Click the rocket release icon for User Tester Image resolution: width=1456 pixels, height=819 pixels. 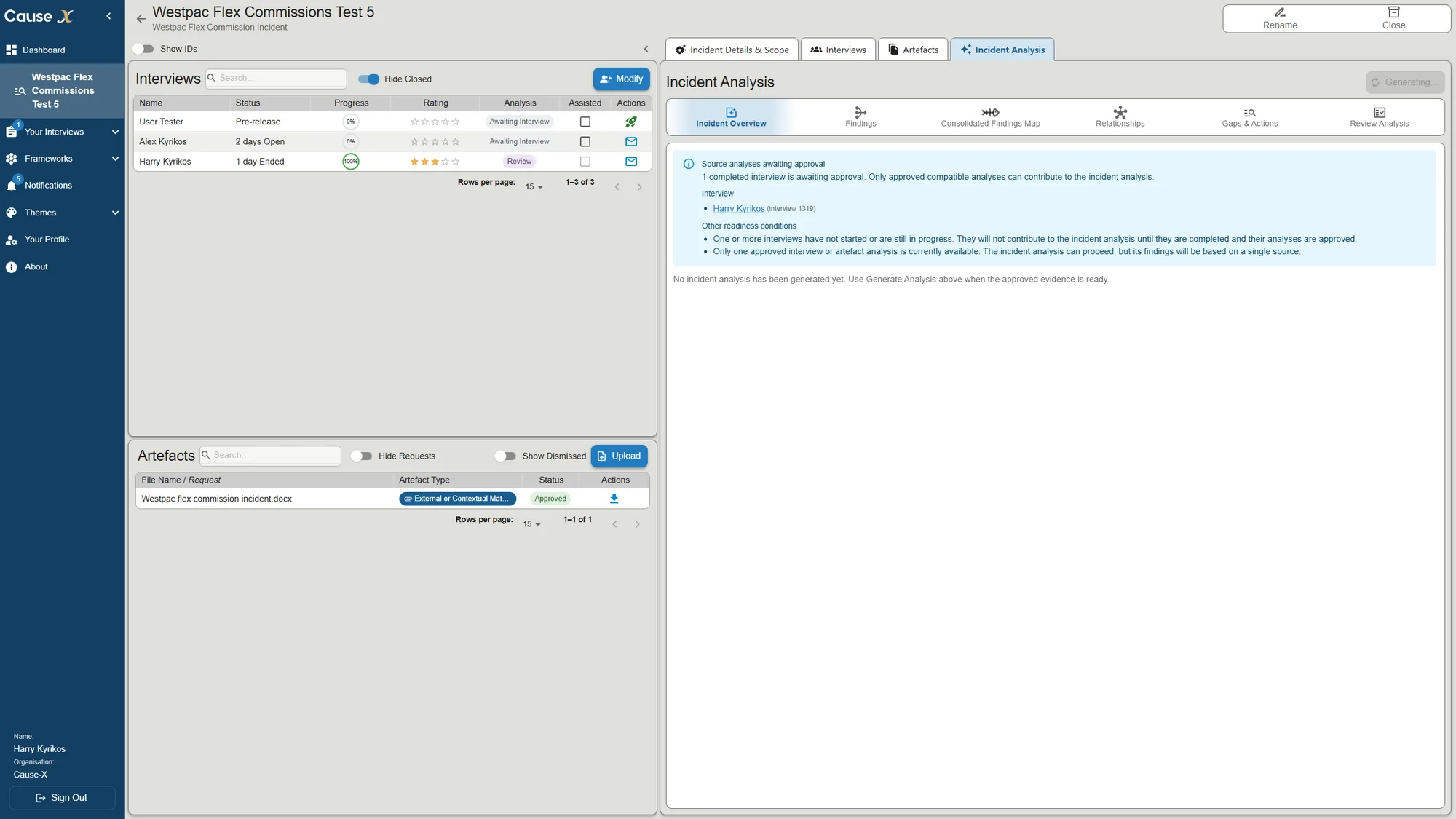pyautogui.click(x=630, y=122)
